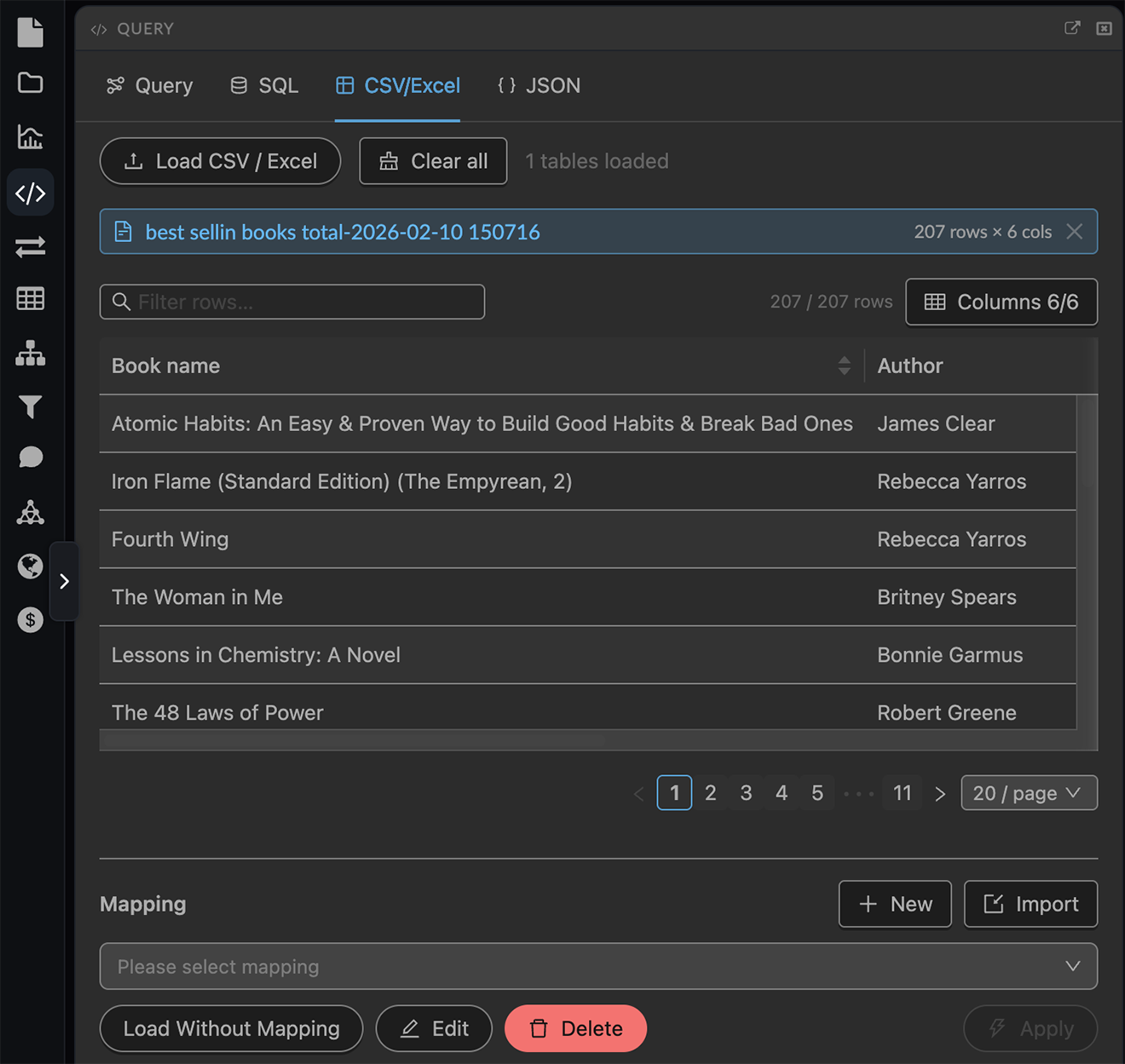Image resolution: width=1125 pixels, height=1064 pixels.
Task: Go to page 3 of the table
Action: point(746,793)
